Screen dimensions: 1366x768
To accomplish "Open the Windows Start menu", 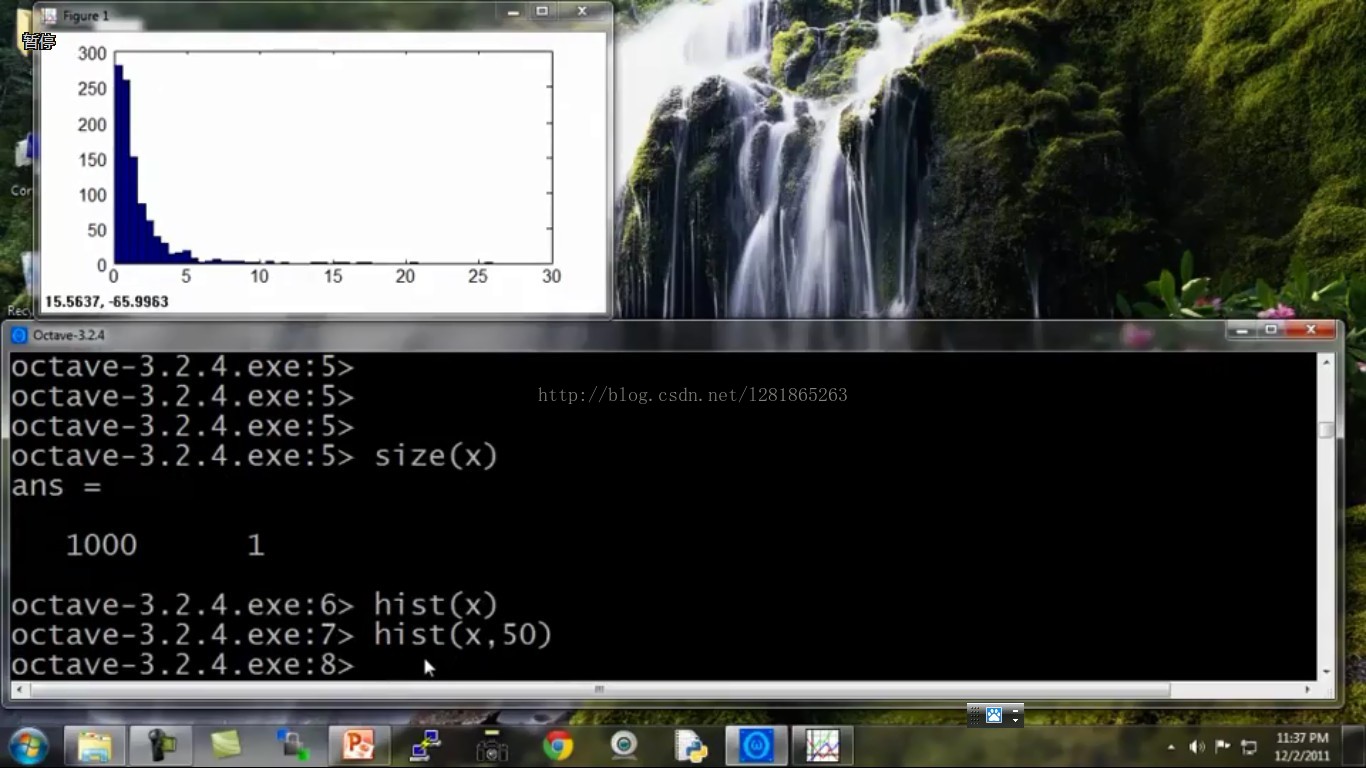I will coord(28,746).
